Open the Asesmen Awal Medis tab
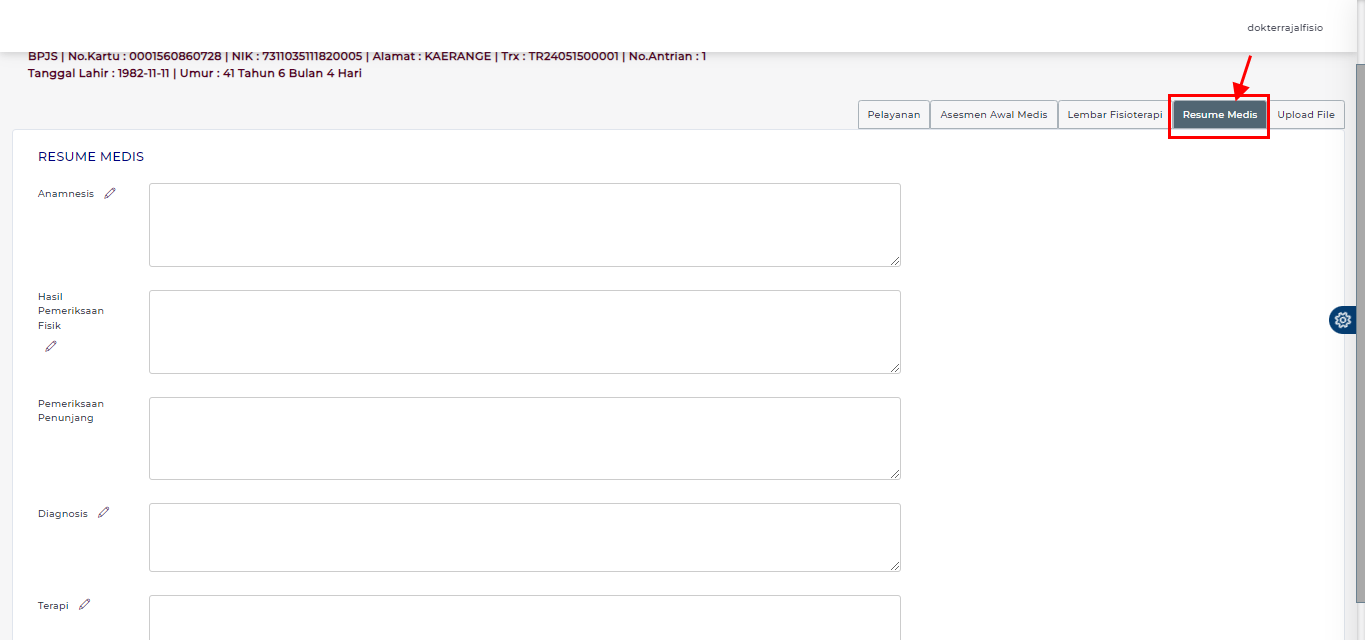Viewport: 1365px width, 640px height. tap(993, 115)
